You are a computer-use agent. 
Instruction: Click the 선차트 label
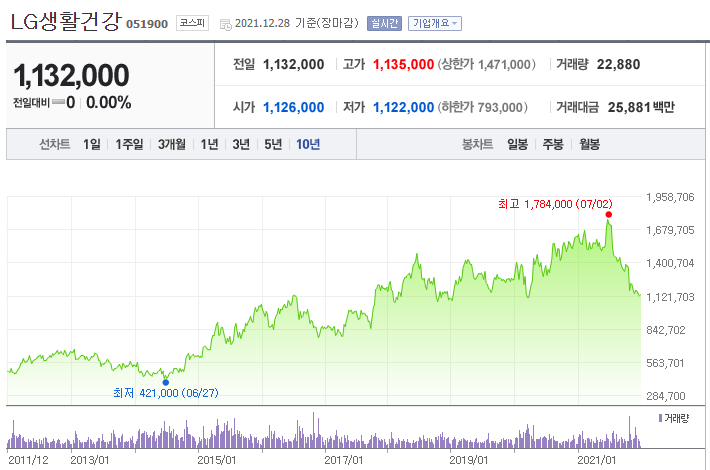tap(54, 144)
